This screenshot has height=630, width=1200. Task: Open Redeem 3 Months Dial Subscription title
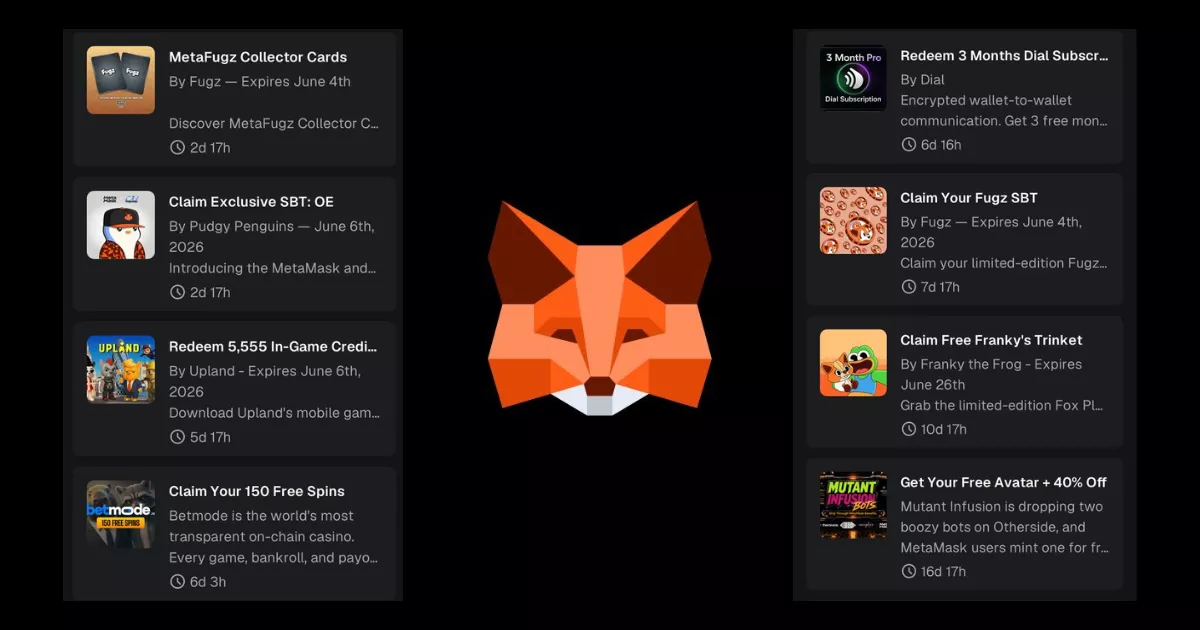tap(1004, 56)
